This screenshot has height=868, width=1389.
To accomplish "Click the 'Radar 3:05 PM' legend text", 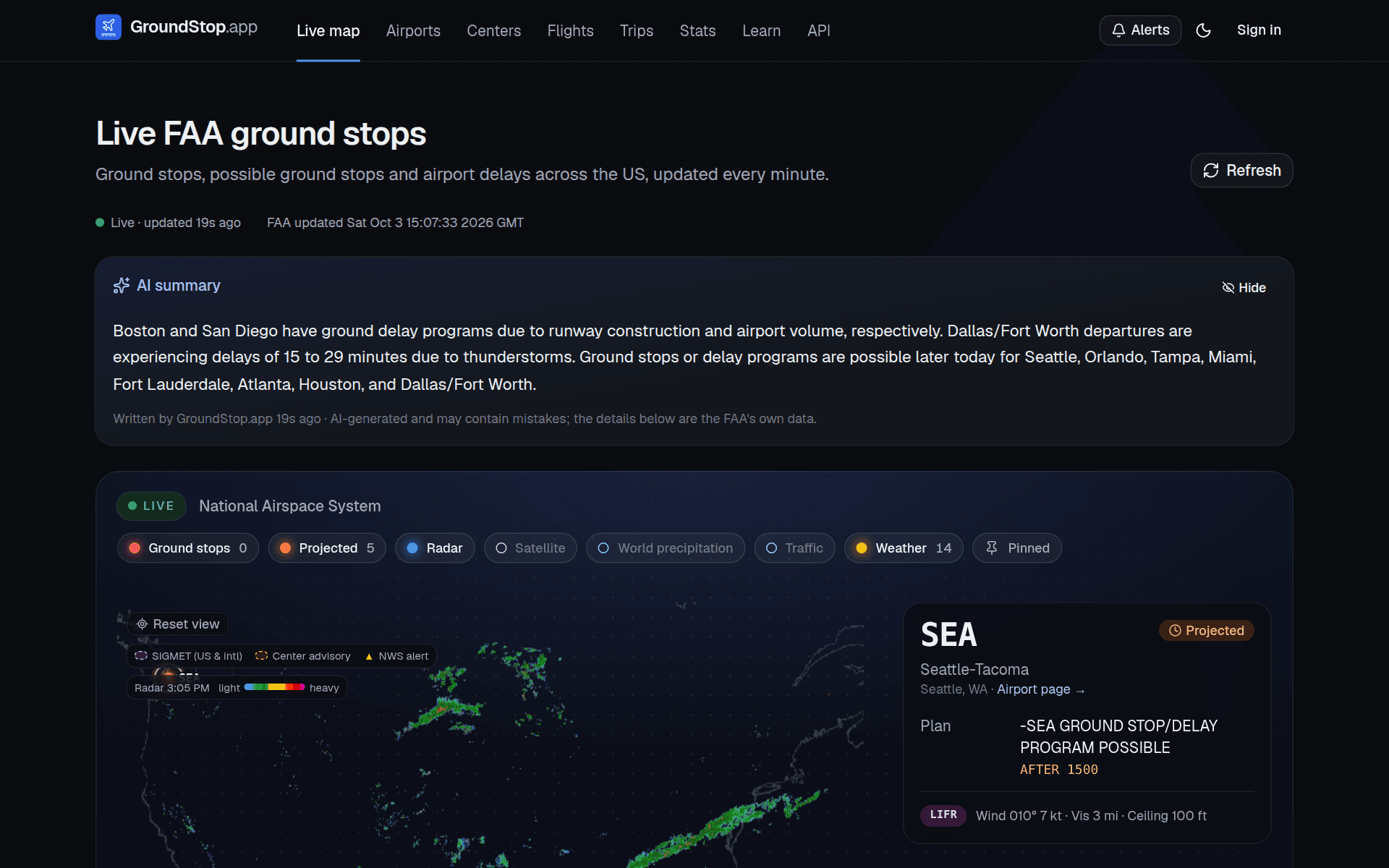I will coord(171,688).
